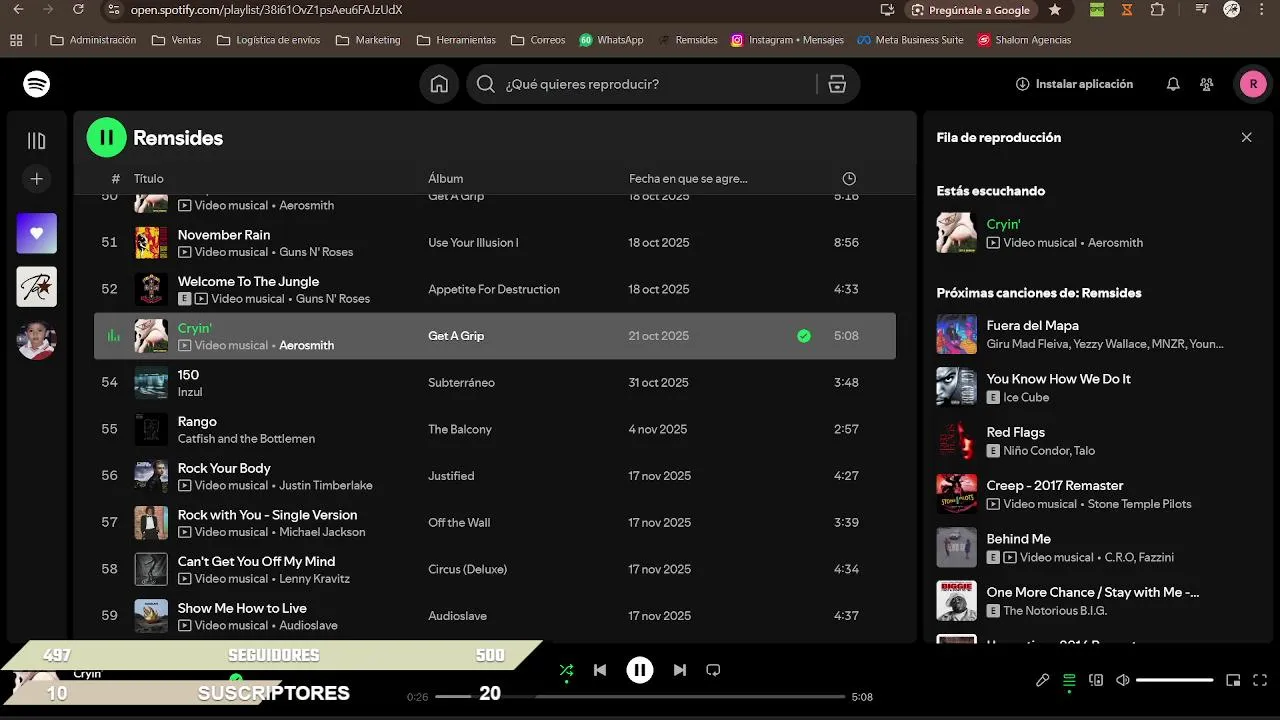
Task: Open the Marketing bookmarks folder
Action: pos(368,40)
